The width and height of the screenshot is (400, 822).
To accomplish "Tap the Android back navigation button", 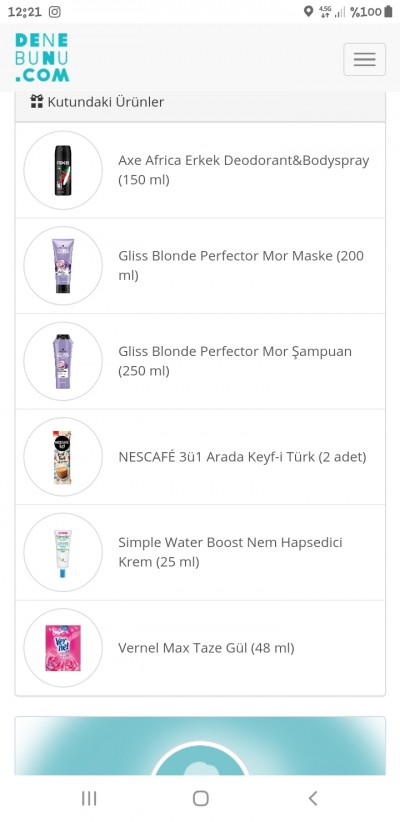I will click(x=312, y=798).
